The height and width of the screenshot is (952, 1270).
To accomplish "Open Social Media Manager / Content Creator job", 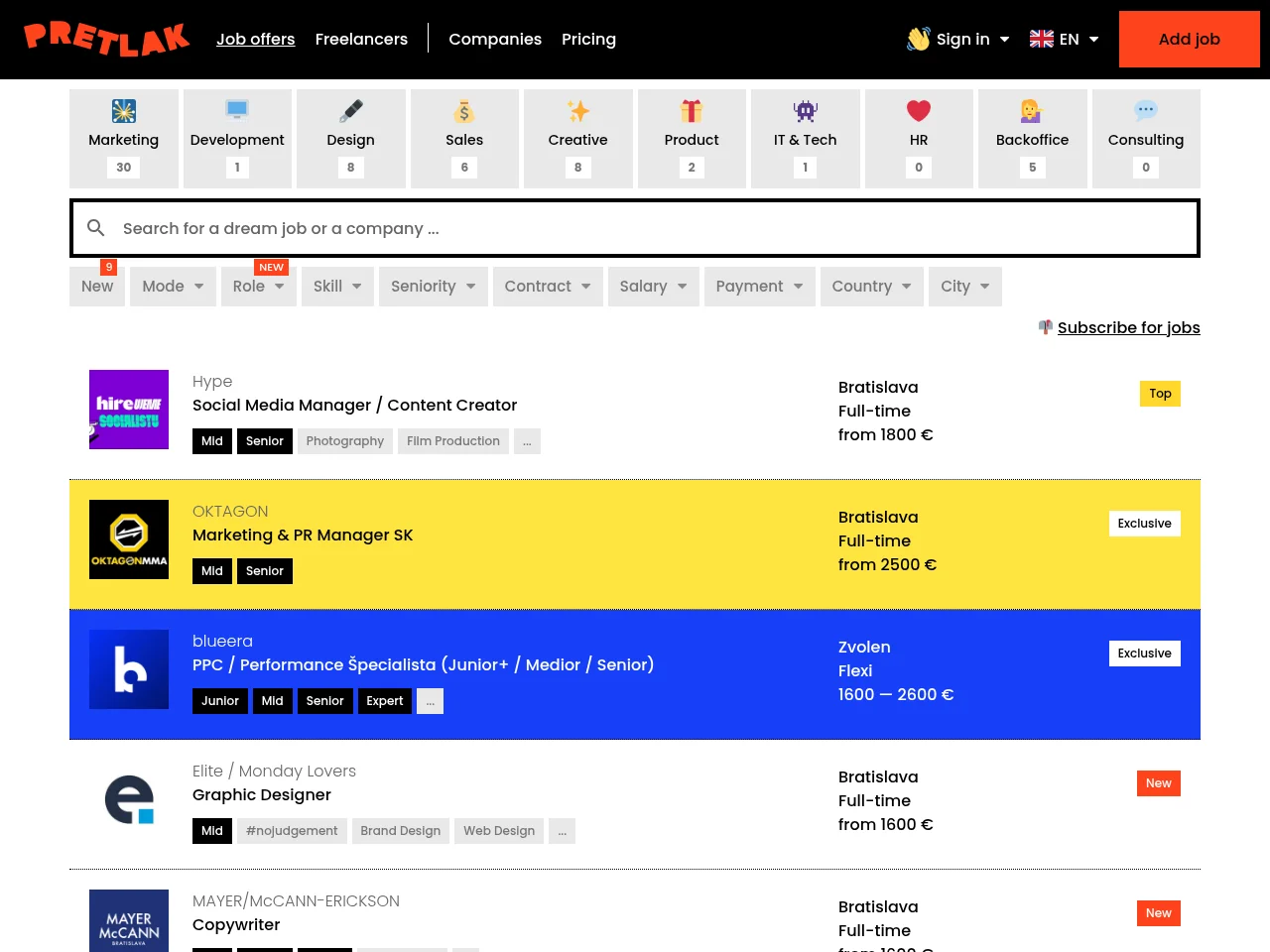I will (x=354, y=405).
